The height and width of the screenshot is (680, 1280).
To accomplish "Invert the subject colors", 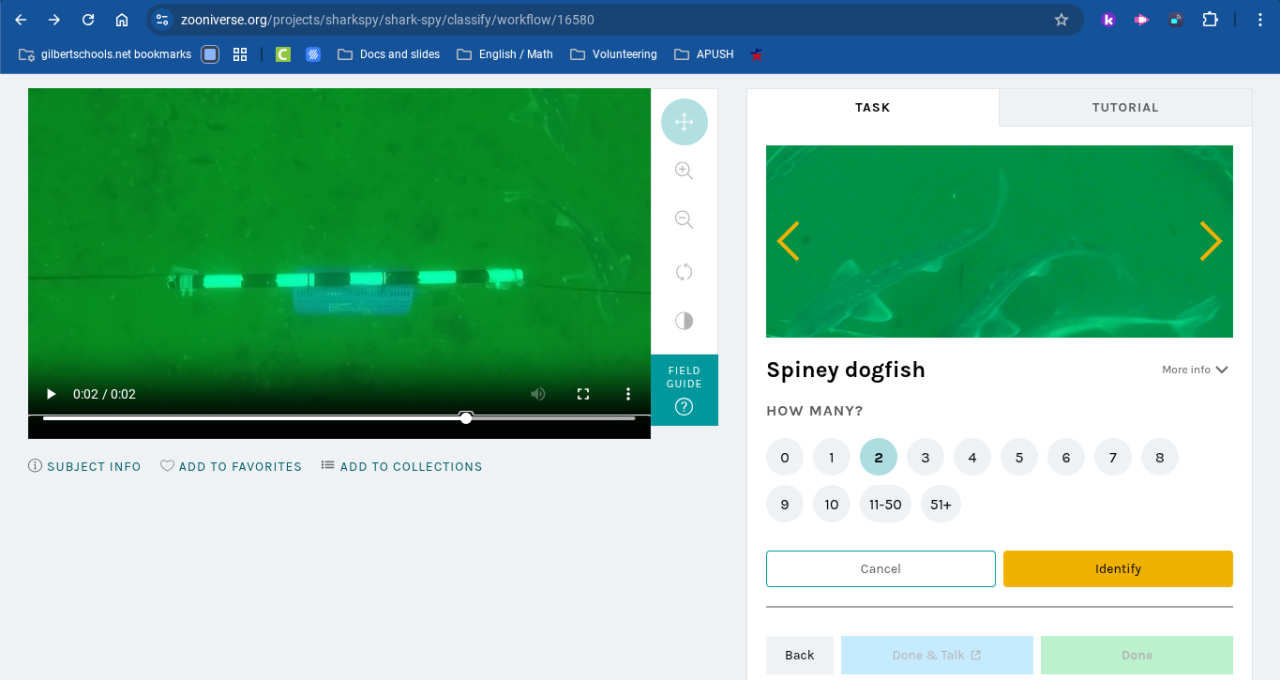I will (684, 320).
